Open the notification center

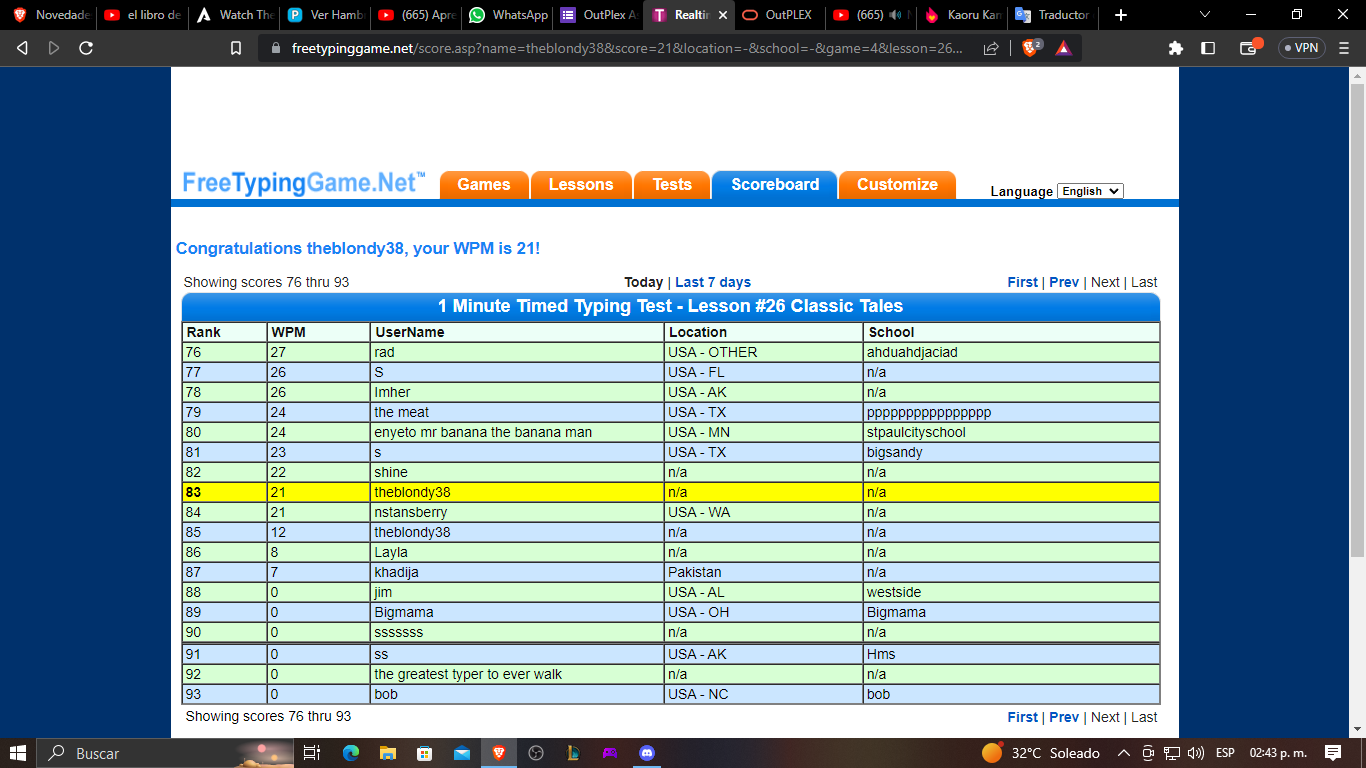(1333, 753)
